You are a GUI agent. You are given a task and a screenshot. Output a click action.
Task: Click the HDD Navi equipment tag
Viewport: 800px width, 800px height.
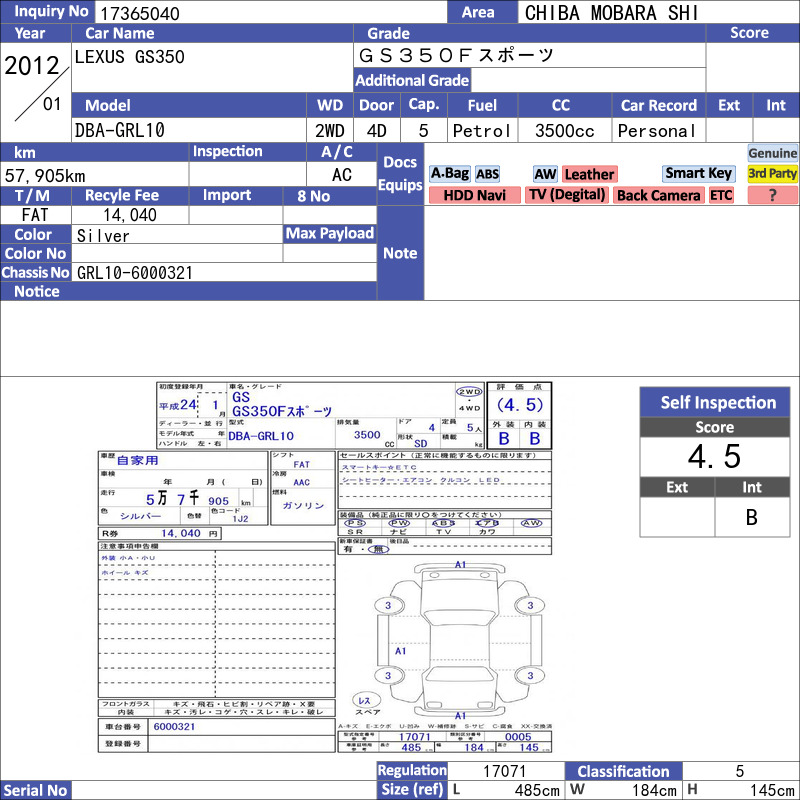pyautogui.click(x=474, y=195)
